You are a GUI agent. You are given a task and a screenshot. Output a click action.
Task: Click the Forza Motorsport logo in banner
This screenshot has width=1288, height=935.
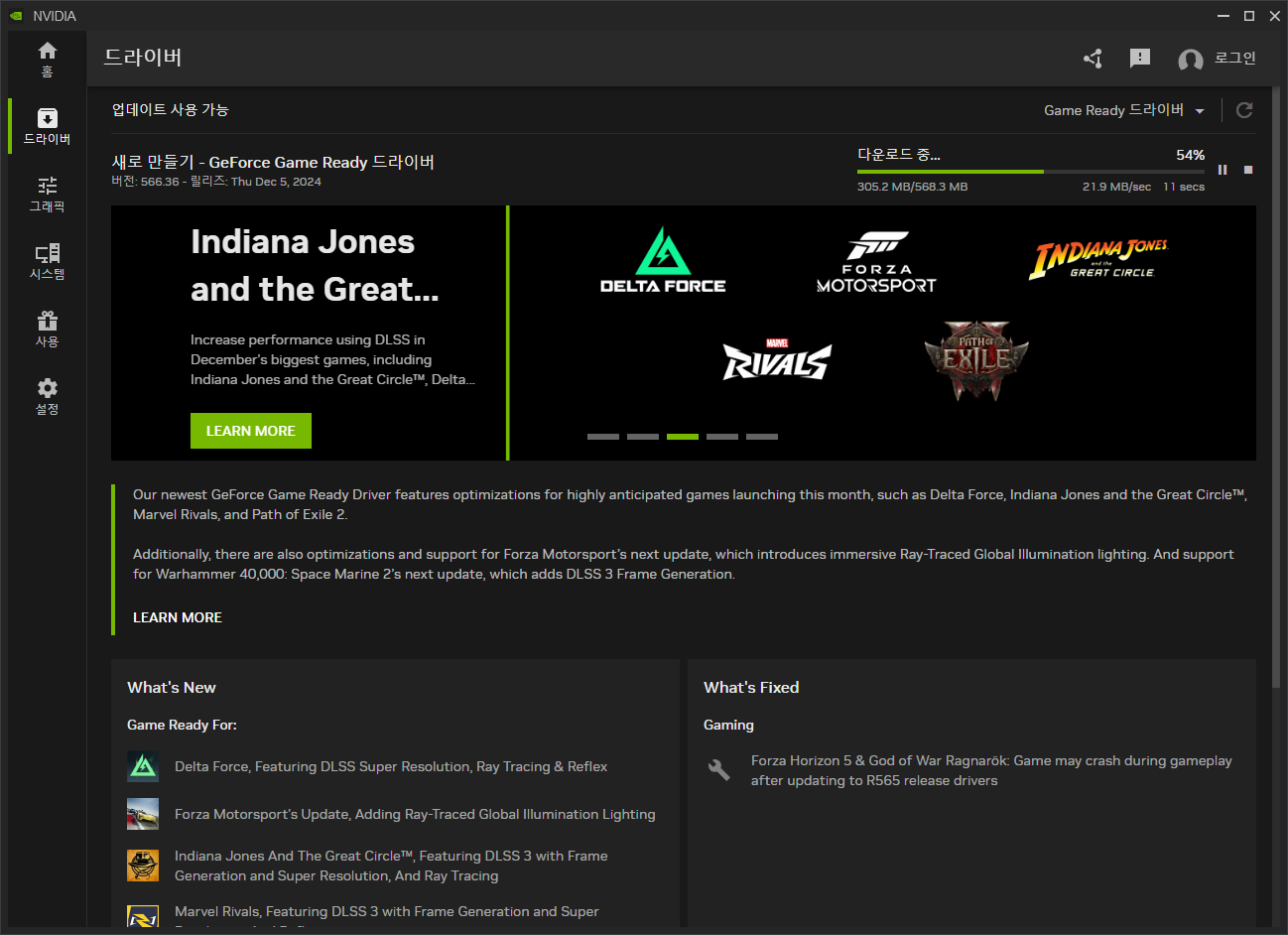point(876,263)
